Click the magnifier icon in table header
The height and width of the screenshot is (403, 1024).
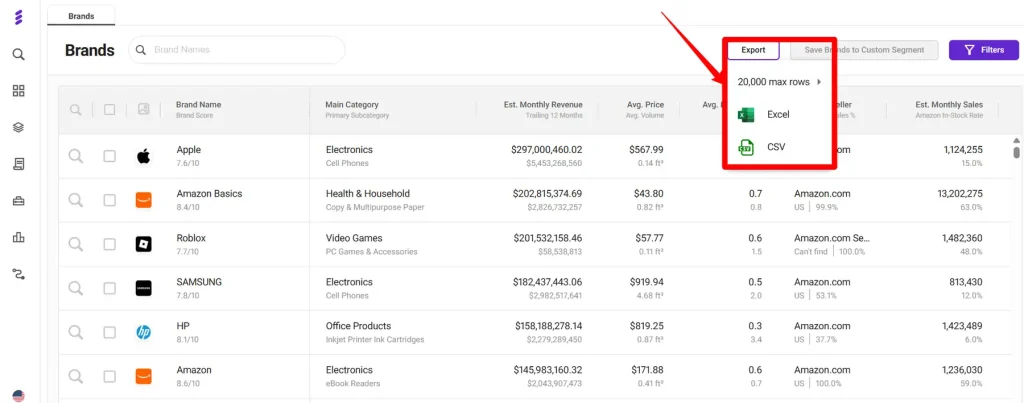pyautogui.click(x=76, y=110)
